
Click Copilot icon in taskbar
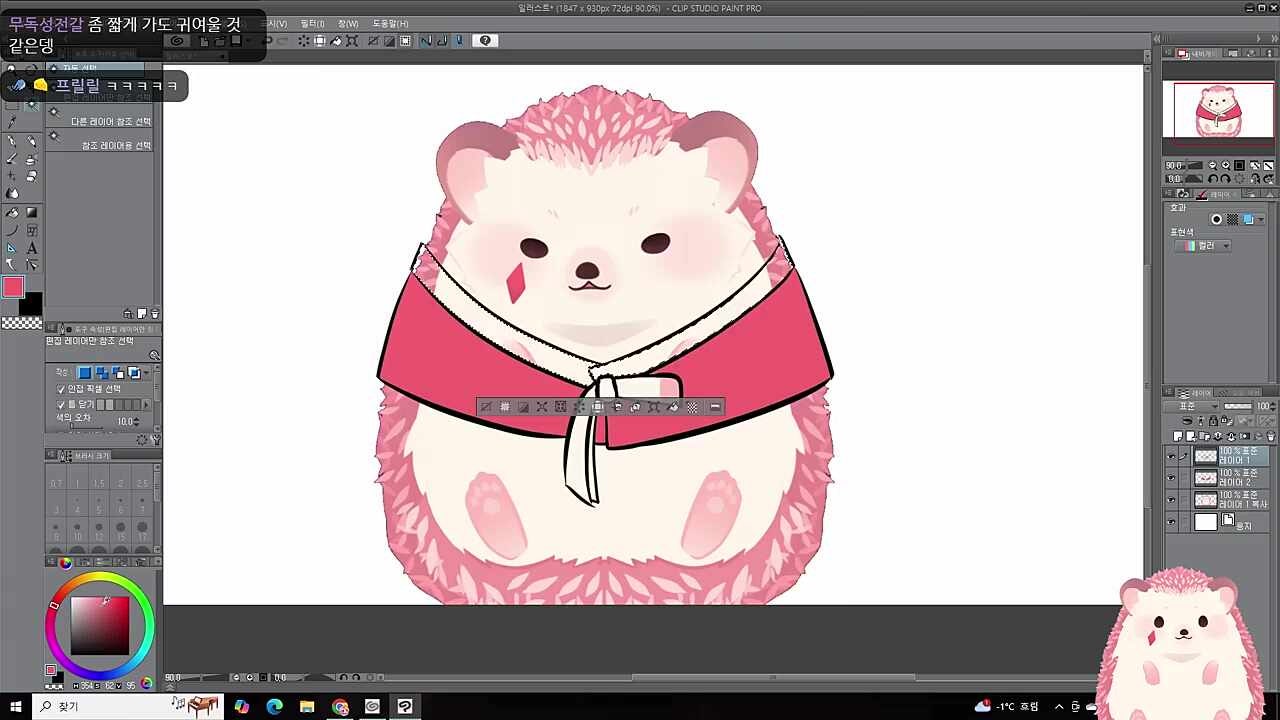pos(242,706)
